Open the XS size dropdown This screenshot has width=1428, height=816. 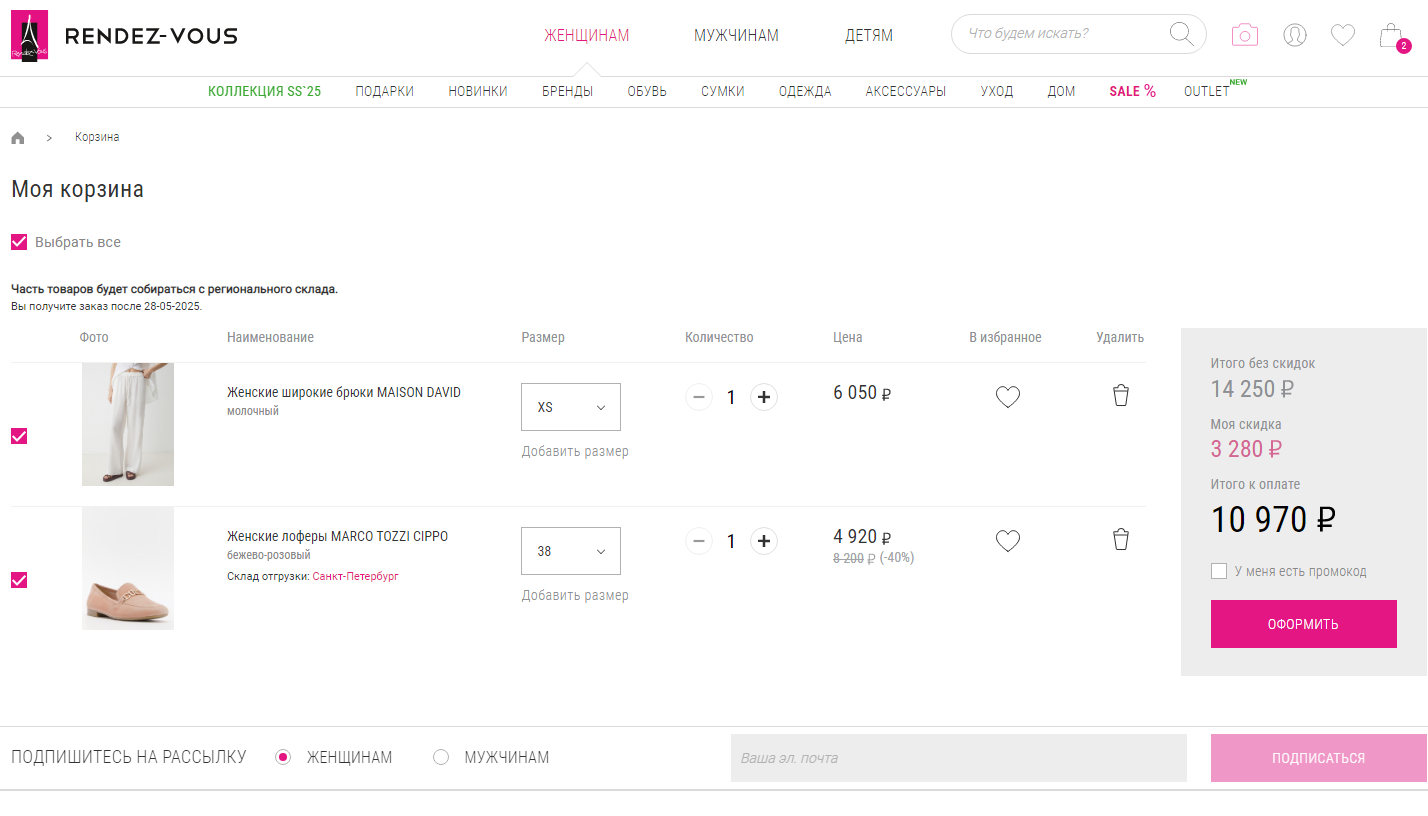(x=571, y=407)
